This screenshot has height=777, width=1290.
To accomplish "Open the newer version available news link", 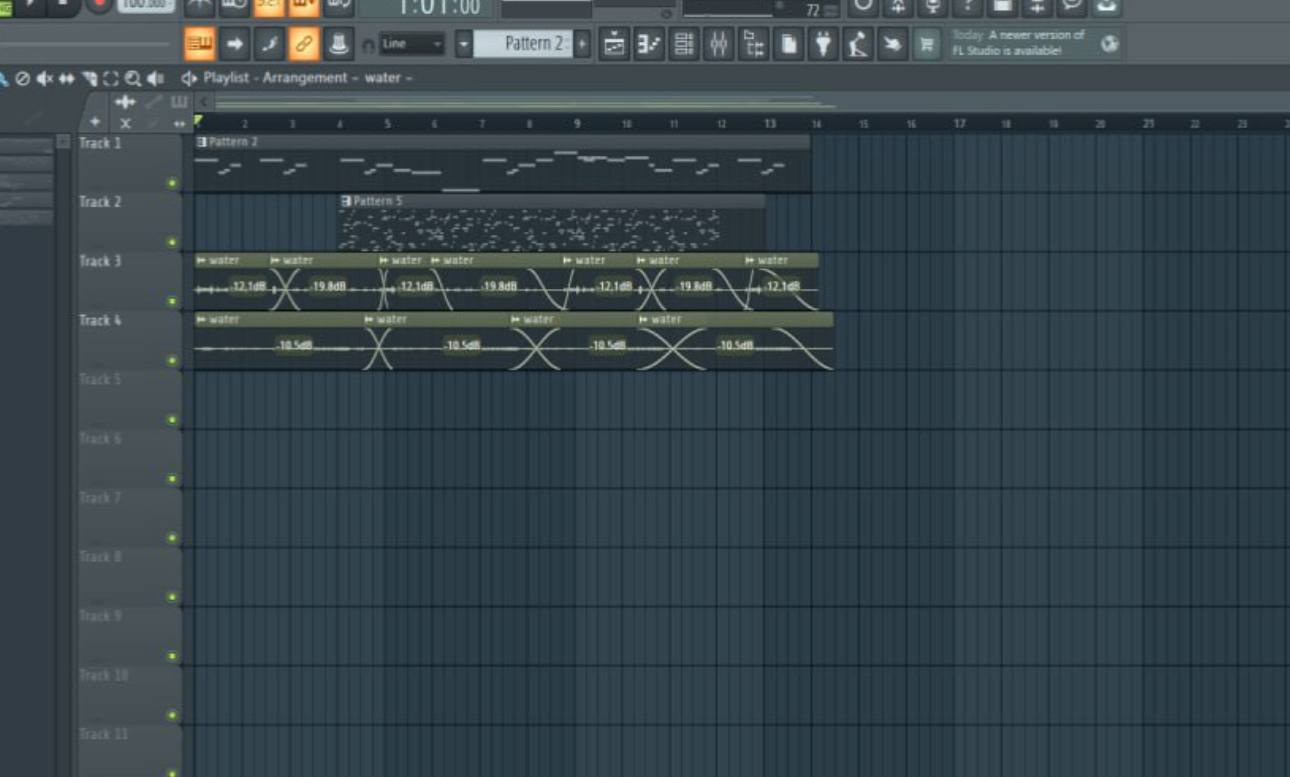I will [1019, 43].
